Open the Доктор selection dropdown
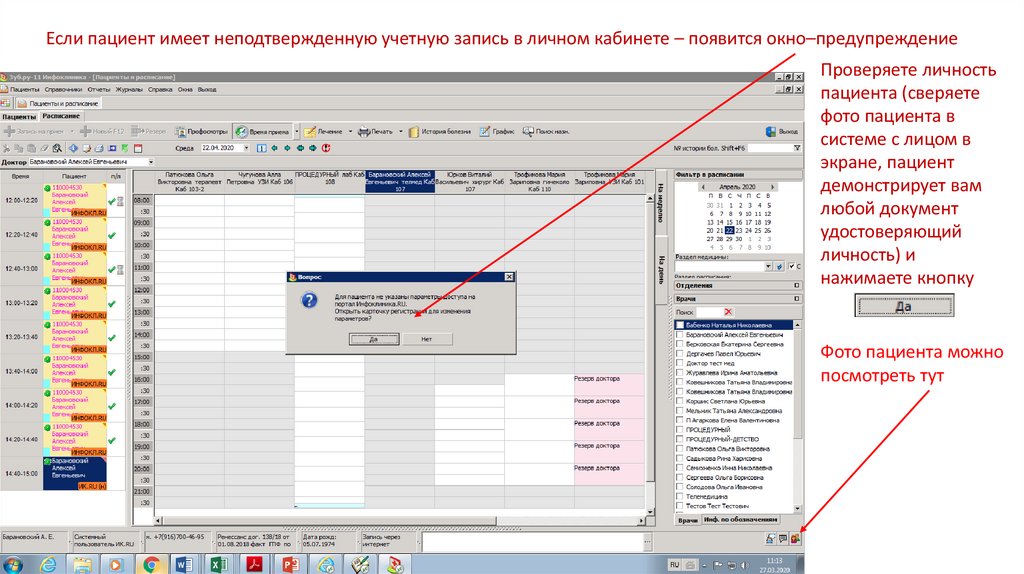Viewport: 1024px width, 574px height. (x=150, y=161)
